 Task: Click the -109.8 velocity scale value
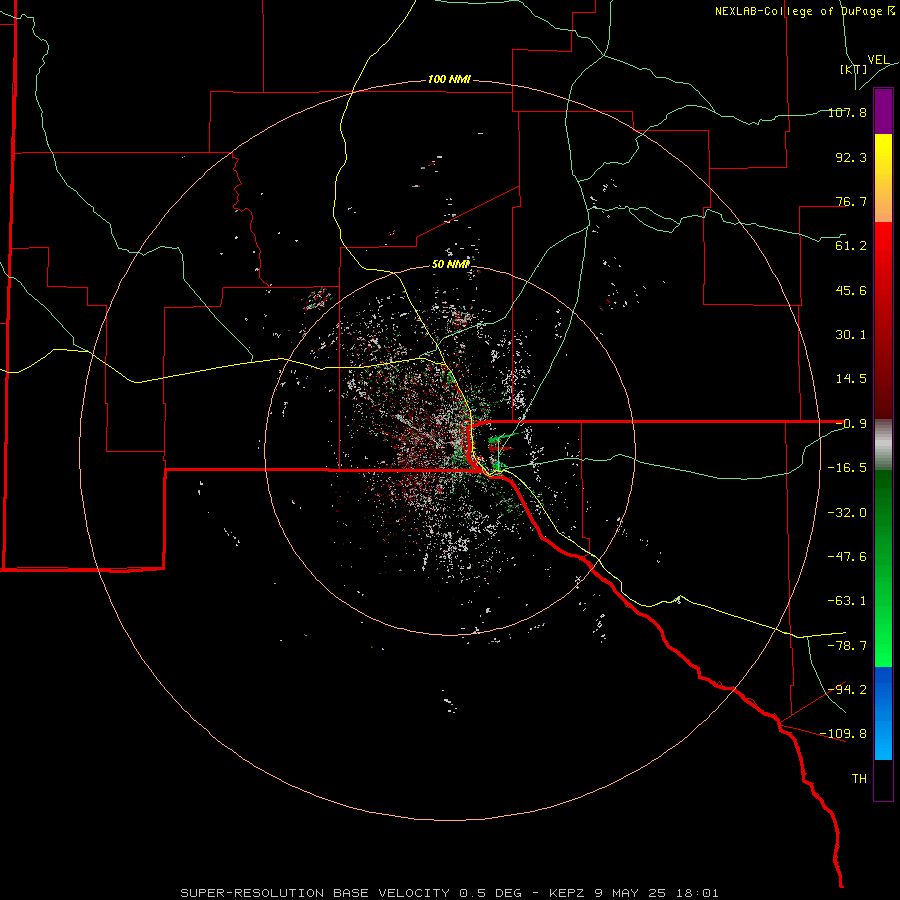tap(843, 734)
